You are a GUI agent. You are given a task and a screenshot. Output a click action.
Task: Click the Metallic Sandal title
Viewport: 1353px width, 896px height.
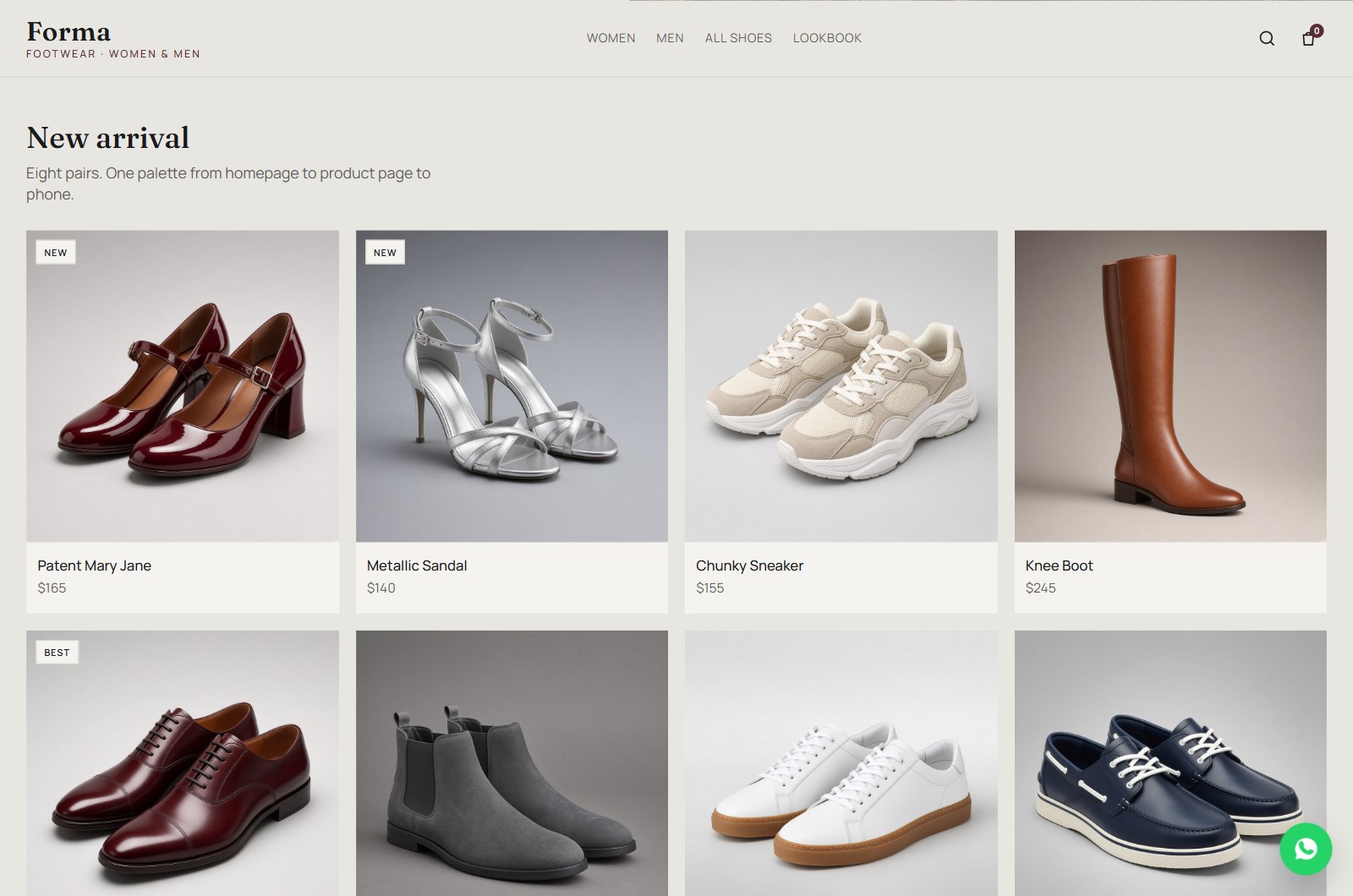(x=417, y=565)
